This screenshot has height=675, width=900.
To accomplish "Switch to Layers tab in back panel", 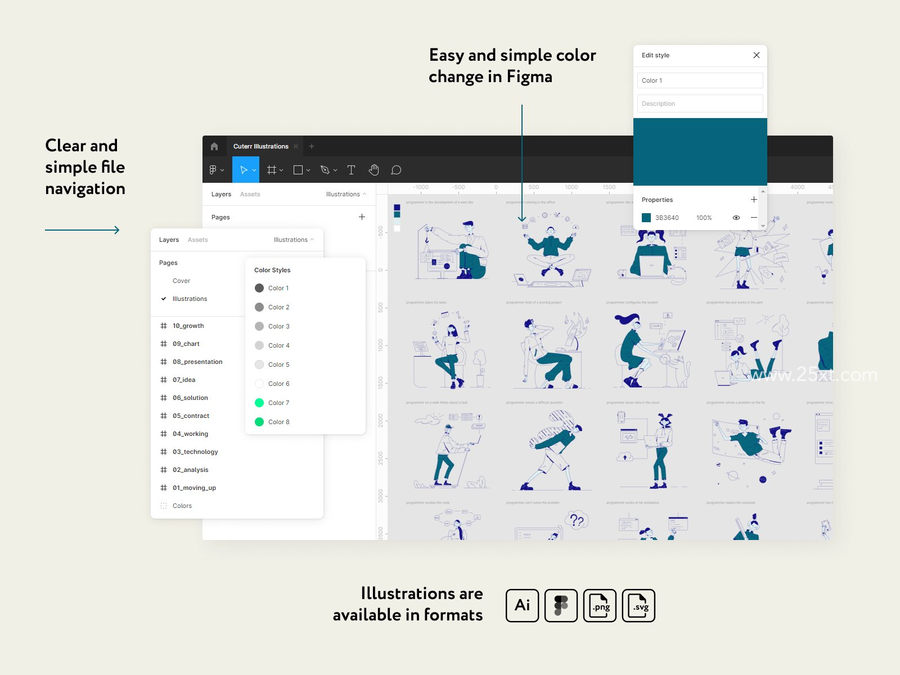I will point(221,194).
